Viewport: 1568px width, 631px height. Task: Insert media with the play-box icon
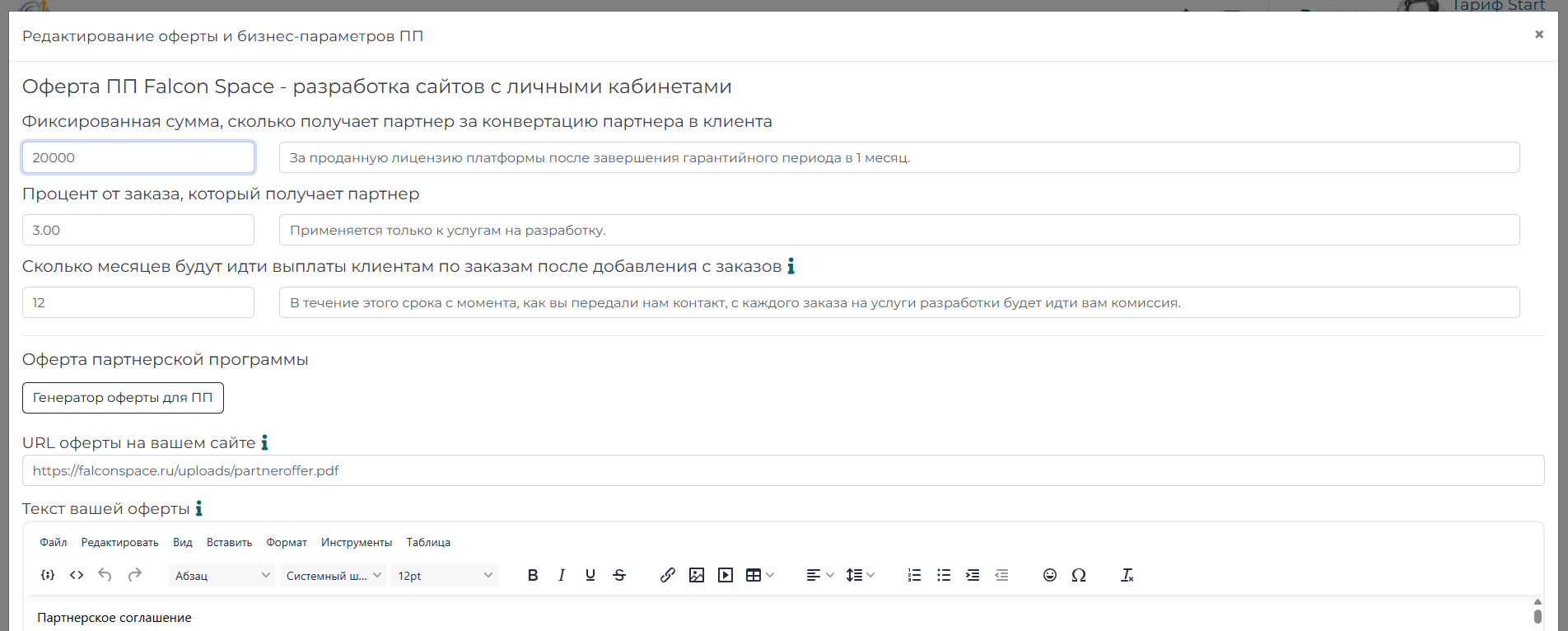(726, 576)
